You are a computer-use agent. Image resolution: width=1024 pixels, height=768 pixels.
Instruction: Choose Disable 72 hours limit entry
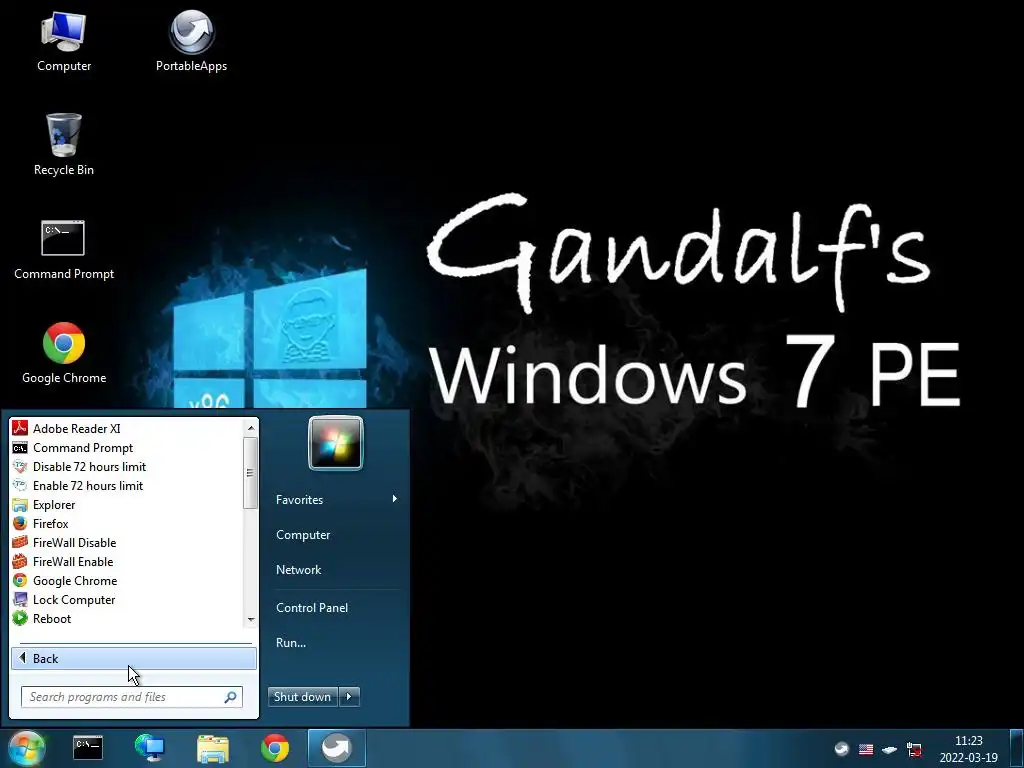(128, 466)
